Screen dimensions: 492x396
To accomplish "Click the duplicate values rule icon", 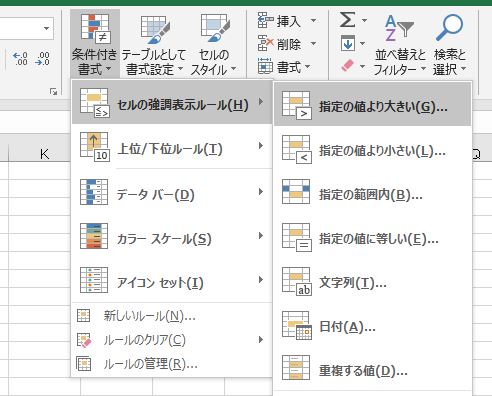I will 296,367.
